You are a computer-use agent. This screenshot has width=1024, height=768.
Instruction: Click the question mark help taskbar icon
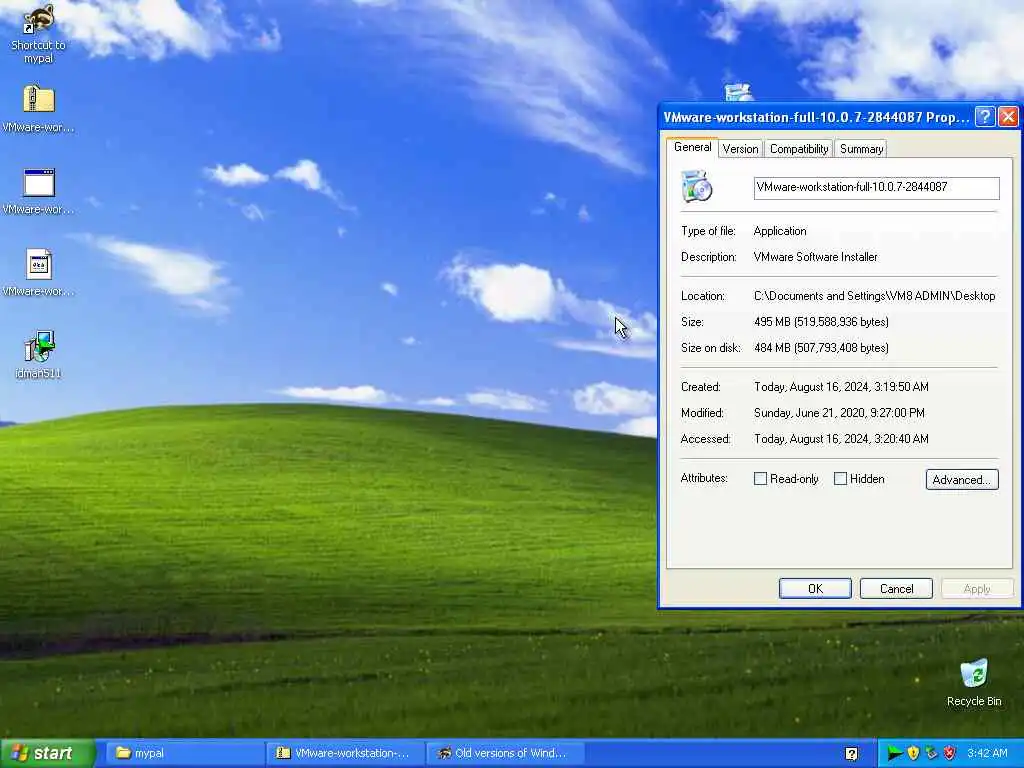click(852, 754)
